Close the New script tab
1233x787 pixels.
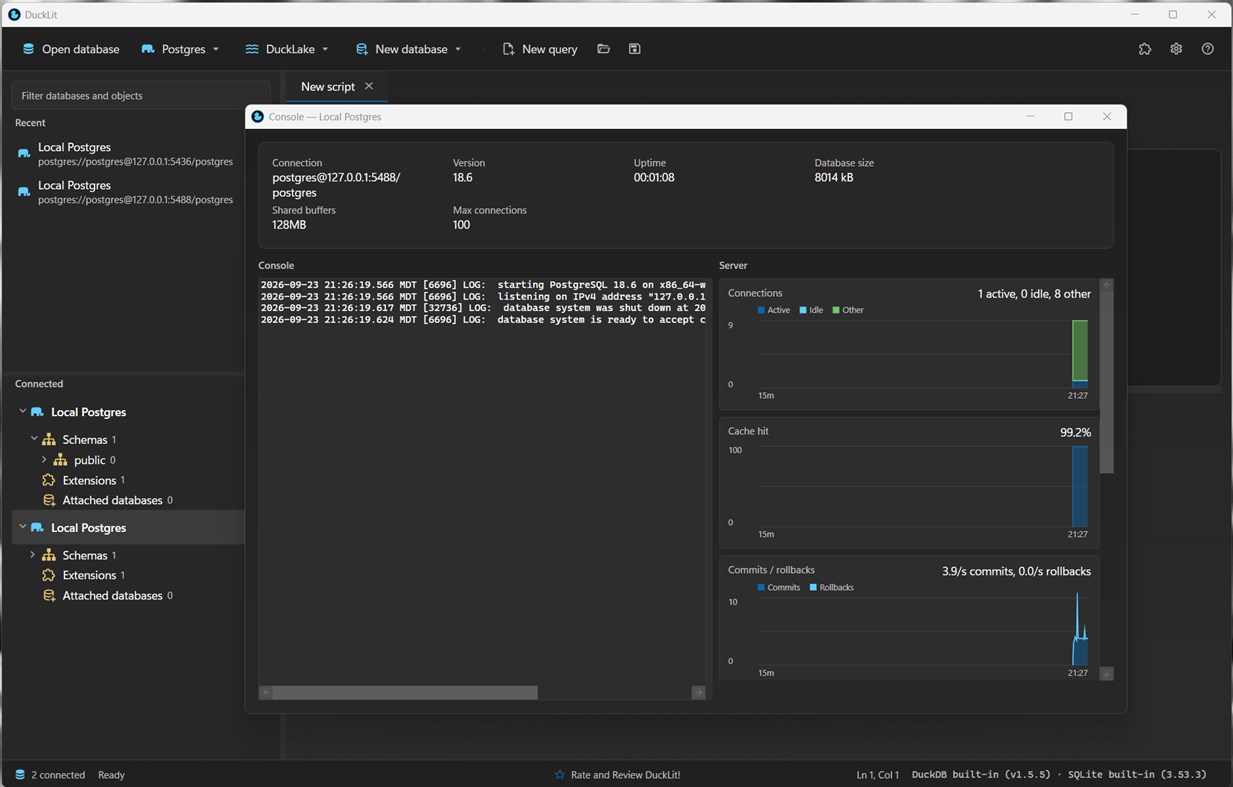tap(369, 86)
